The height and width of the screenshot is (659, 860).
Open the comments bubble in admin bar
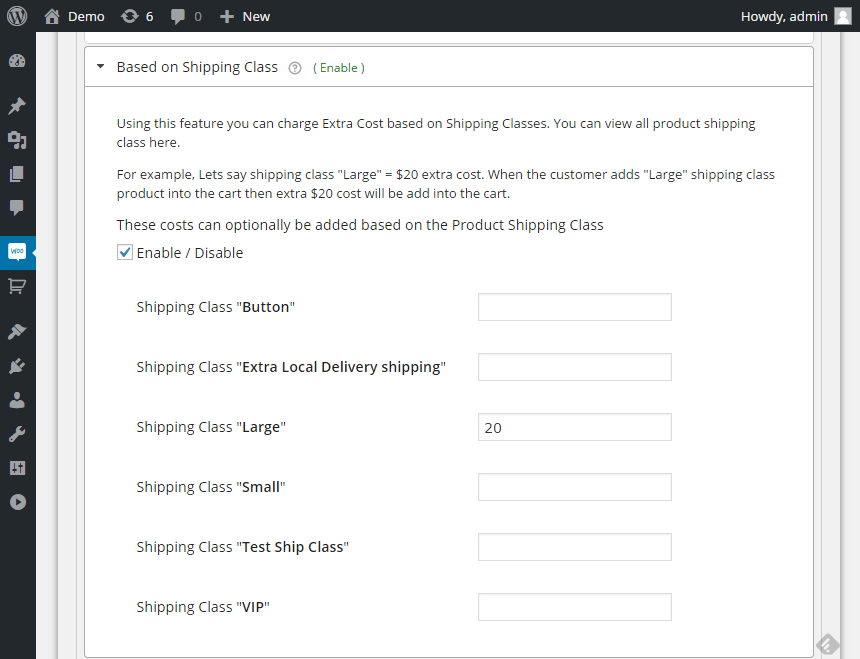tap(186, 16)
